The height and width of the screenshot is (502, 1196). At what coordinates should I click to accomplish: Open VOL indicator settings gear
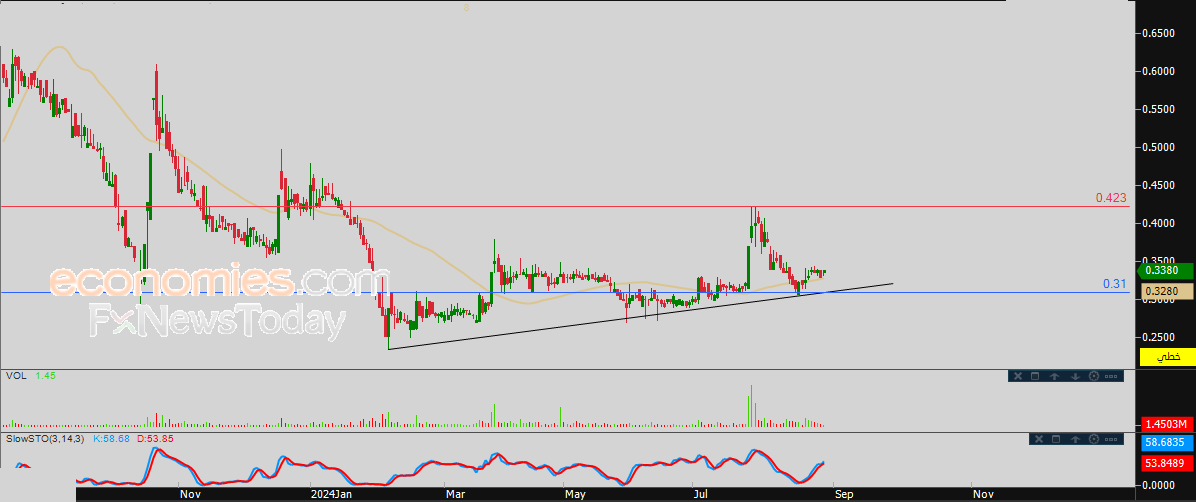point(1094,376)
